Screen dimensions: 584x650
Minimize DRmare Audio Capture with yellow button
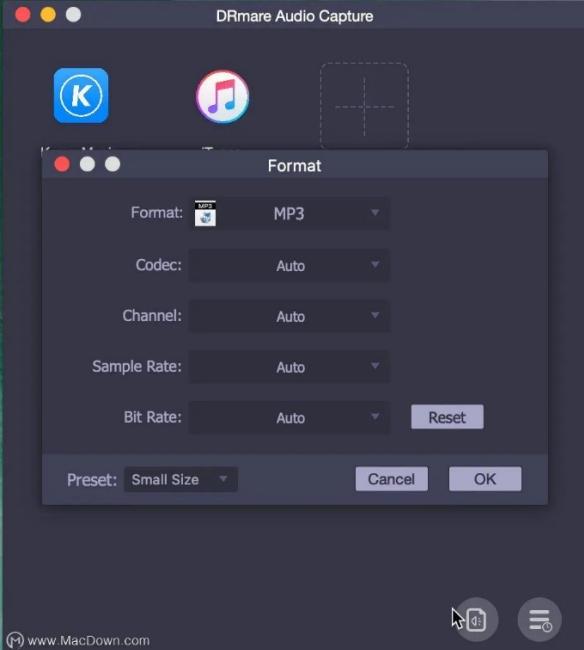(x=48, y=15)
